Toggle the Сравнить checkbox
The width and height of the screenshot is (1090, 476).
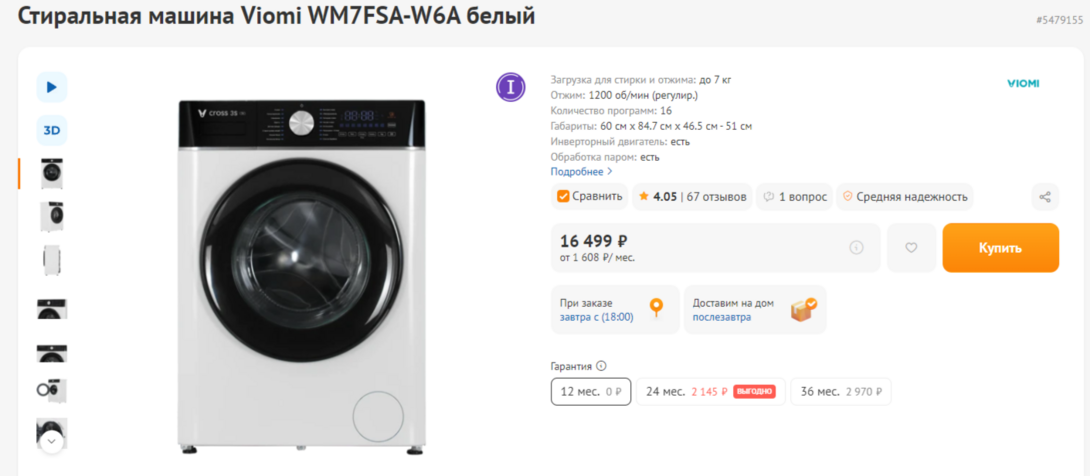tap(564, 196)
